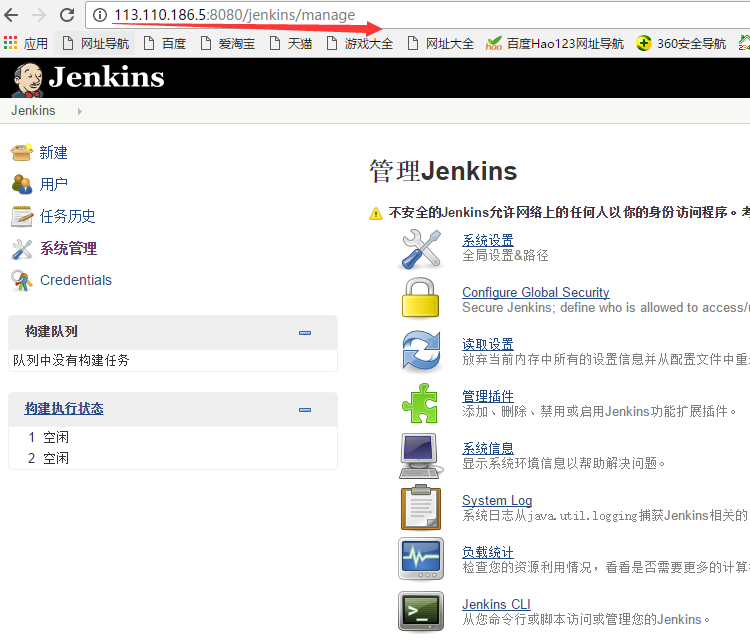Click the 系统设置 wrench-screwdriver icon
Viewport: 750px width, 641px height.
(421, 249)
